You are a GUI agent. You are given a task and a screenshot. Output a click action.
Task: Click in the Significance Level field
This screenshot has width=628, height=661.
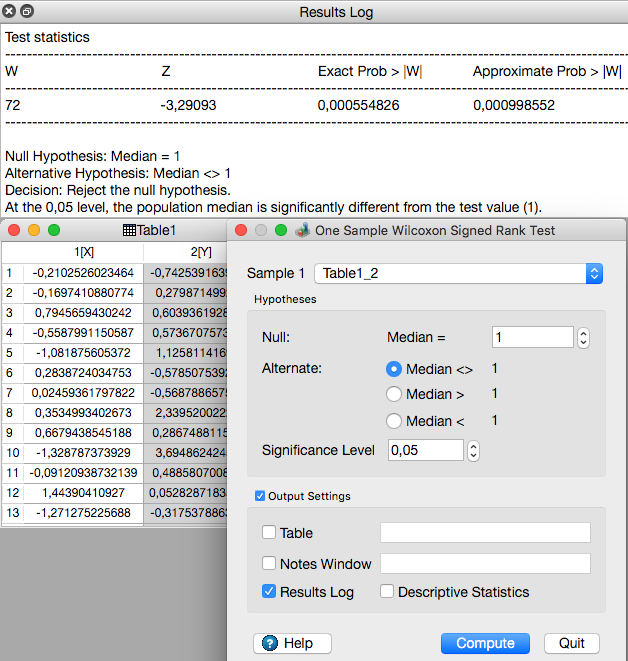pos(425,450)
